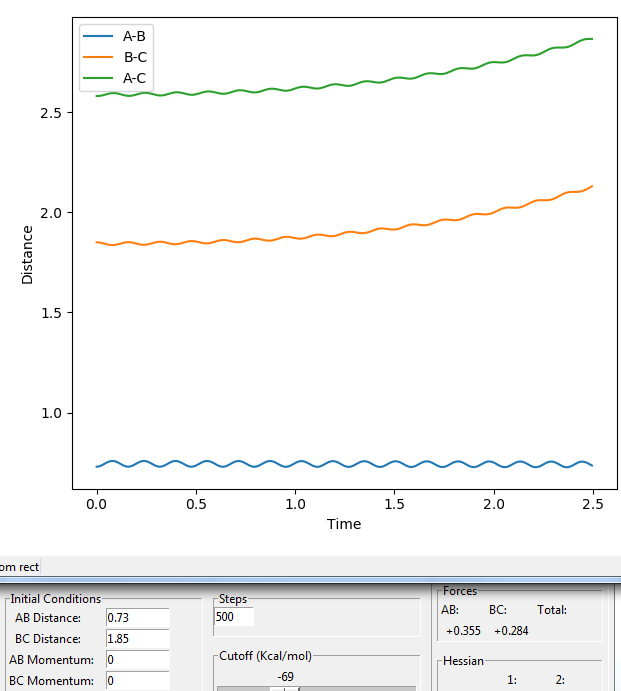The height and width of the screenshot is (691, 621).
Task: Click the Time x-axis label
Action: coord(344,524)
